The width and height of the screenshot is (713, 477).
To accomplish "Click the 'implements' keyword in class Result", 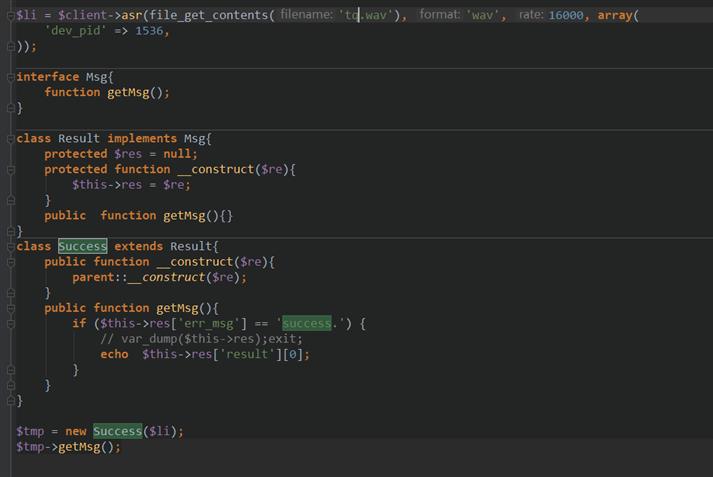I will (x=142, y=139).
